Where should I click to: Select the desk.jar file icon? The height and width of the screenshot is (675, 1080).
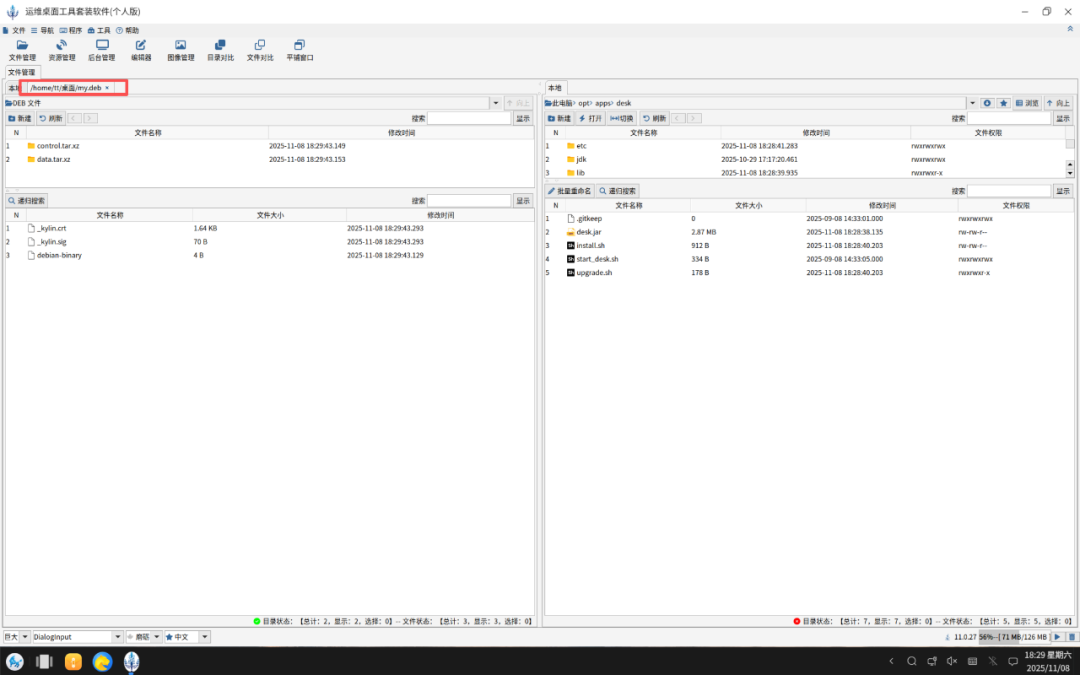[x=570, y=232]
